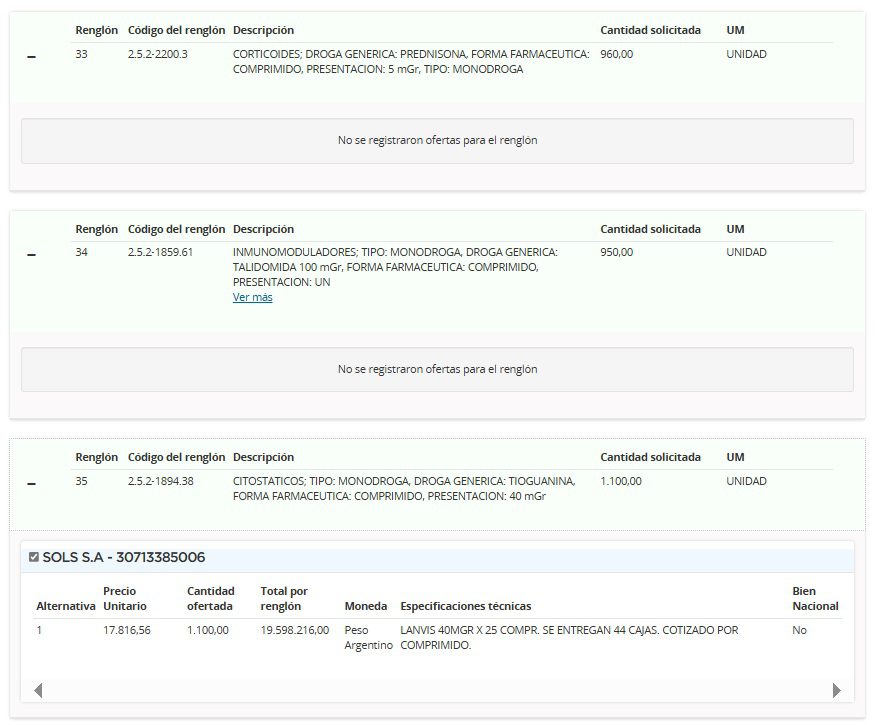The image size is (881, 725).
Task: Select the total value 19.598.216,00
Action: point(294,630)
